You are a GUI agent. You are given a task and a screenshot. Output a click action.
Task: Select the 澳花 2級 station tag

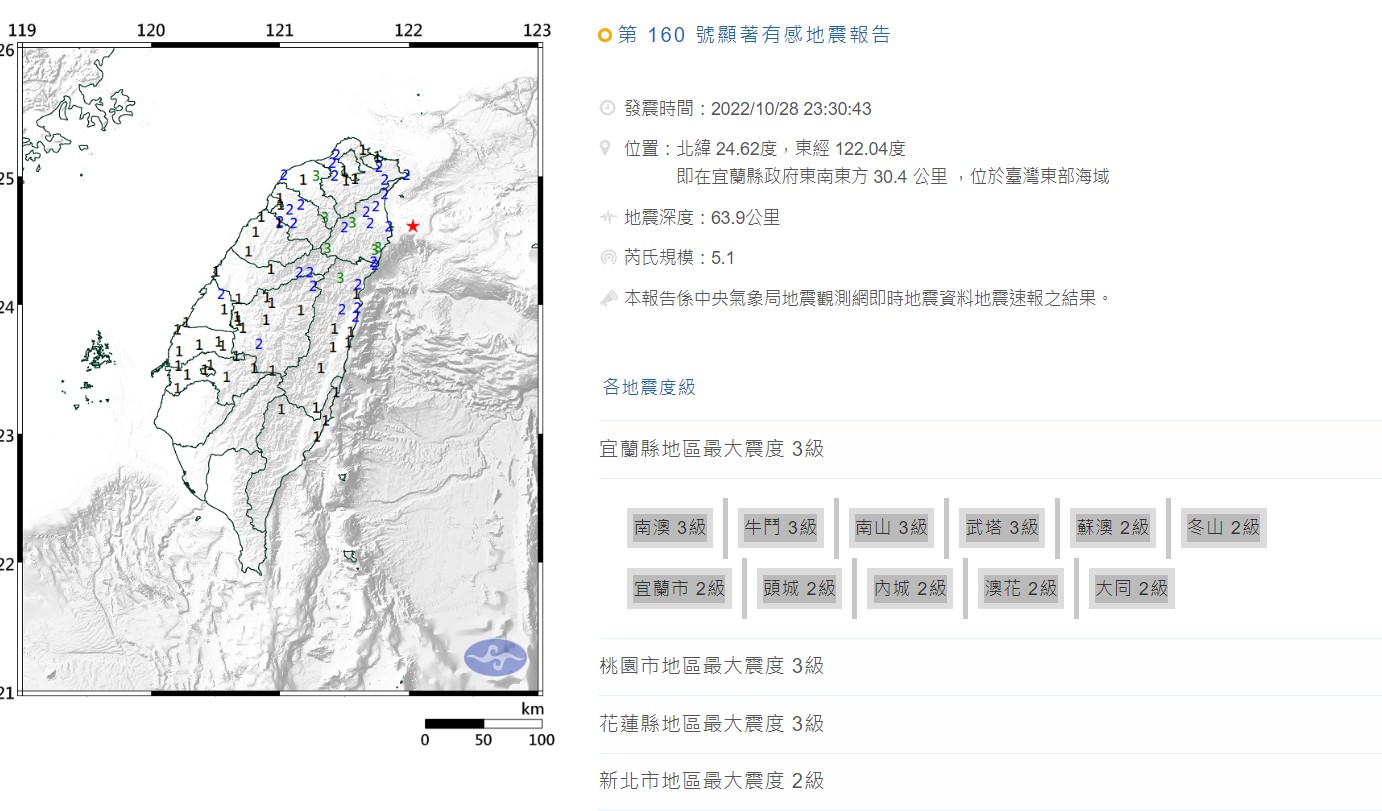point(1021,588)
